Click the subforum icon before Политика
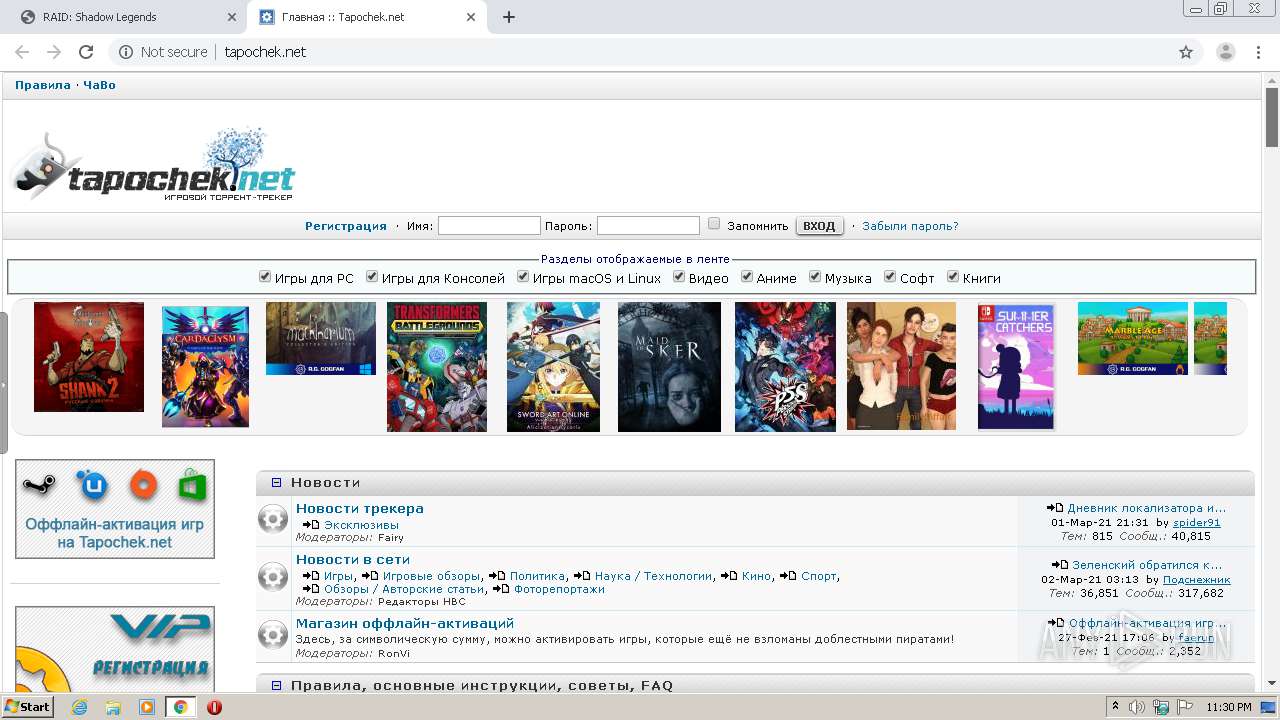The width and height of the screenshot is (1280, 720). pyautogui.click(x=497, y=576)
